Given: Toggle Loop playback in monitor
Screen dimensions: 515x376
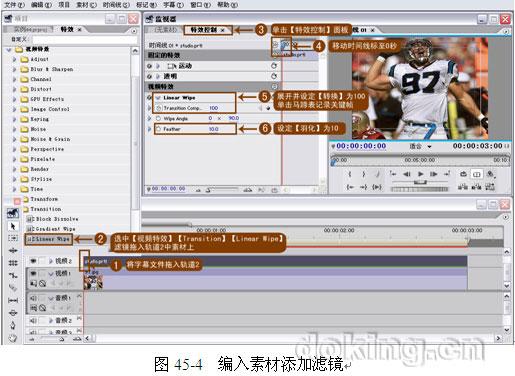Looking at the screenshot, I should (x=463, y=174).
